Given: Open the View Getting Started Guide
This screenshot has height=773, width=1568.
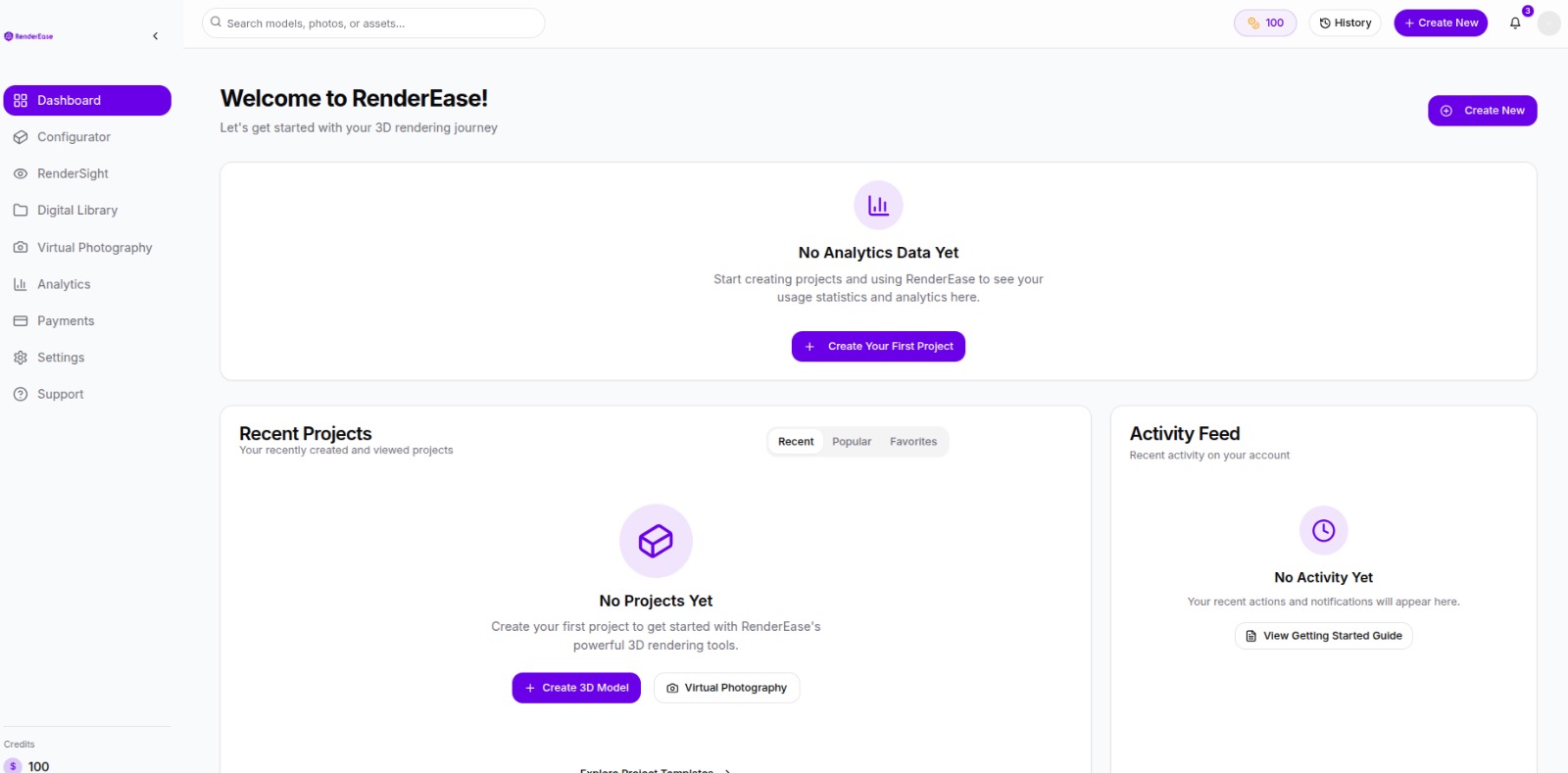Looking at the screenshot, I should point(1323,636).
